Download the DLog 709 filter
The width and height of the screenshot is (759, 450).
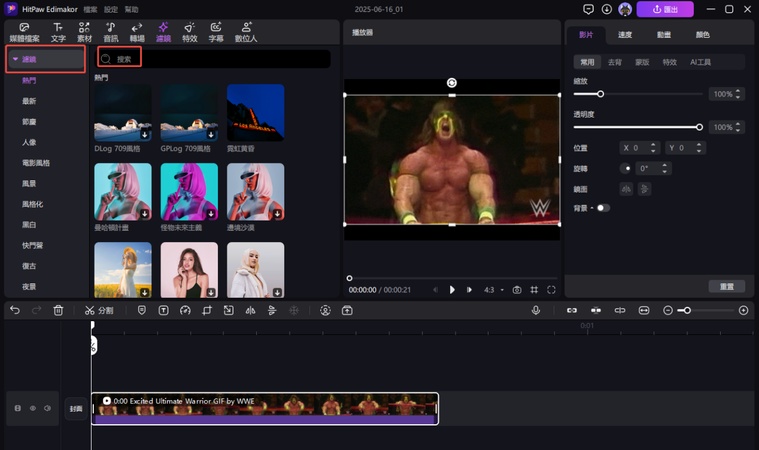pyautogui.click(x=144, y=135)
